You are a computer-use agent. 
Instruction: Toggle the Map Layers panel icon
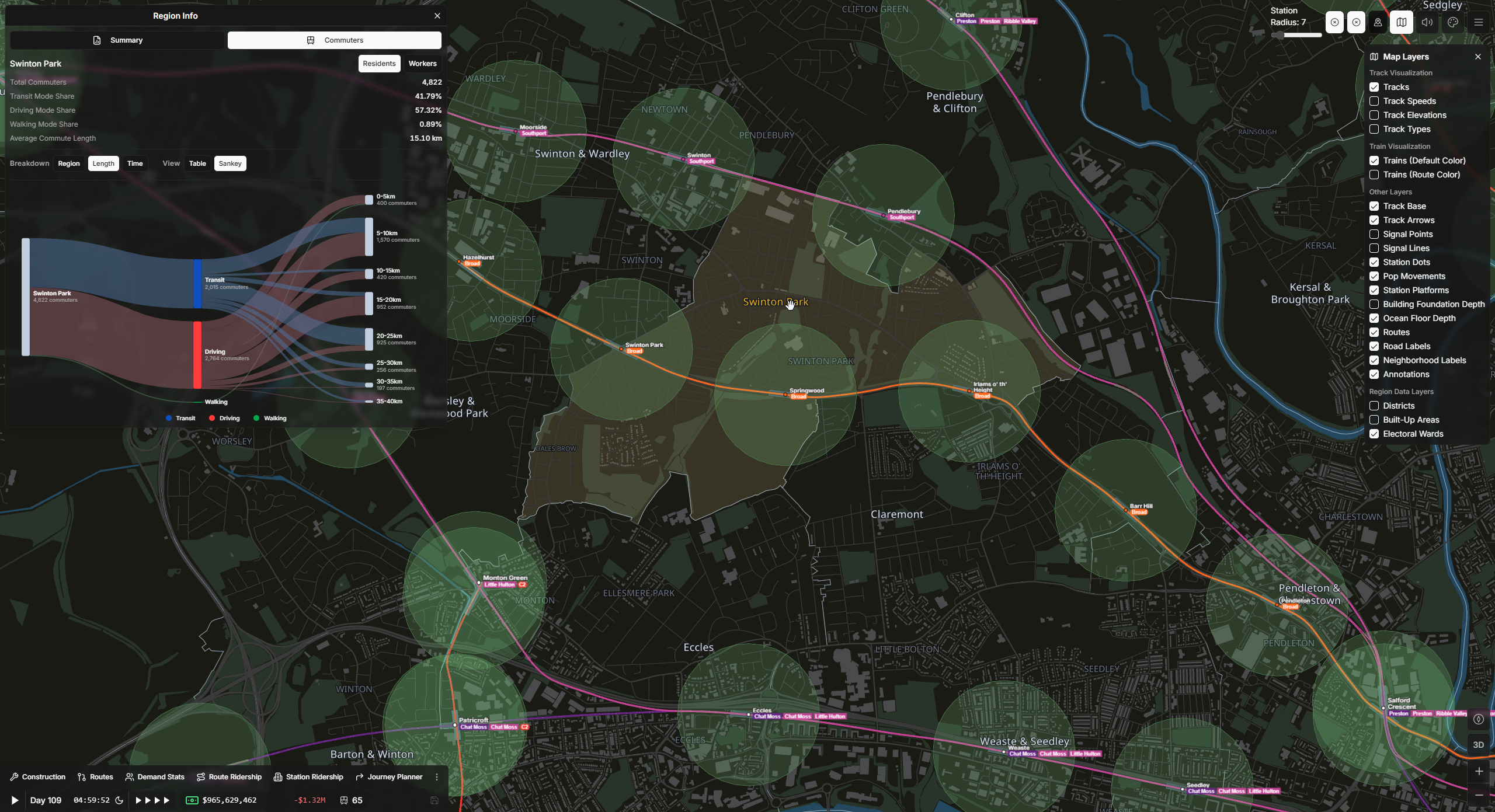1401,23
